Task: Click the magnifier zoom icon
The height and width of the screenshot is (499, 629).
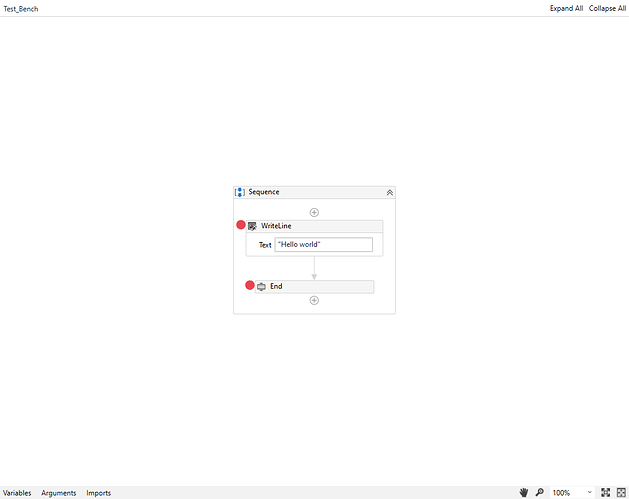Action: [540, 492]
